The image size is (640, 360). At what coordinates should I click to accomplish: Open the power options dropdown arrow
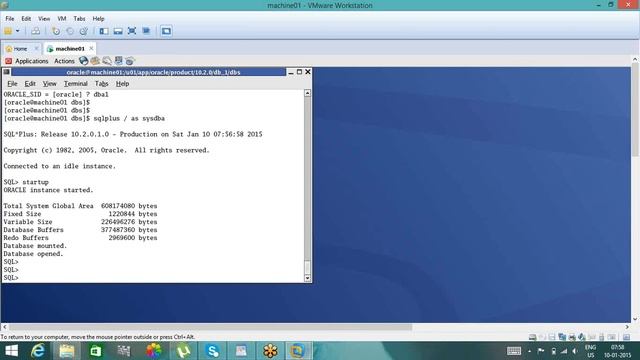tap(18, 31)
